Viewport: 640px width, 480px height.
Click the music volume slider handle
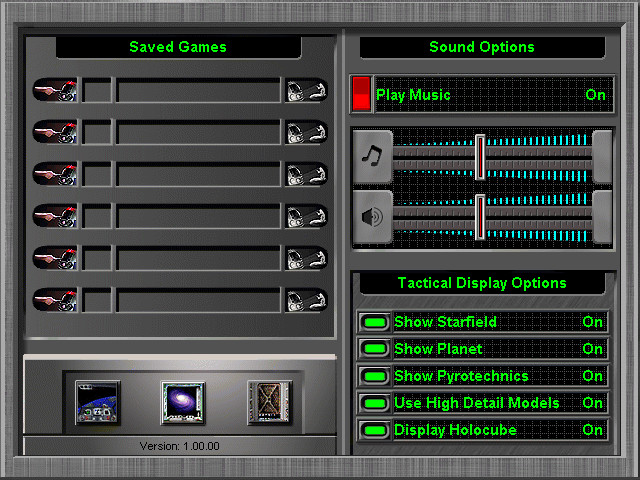click(x=480, y=157)
